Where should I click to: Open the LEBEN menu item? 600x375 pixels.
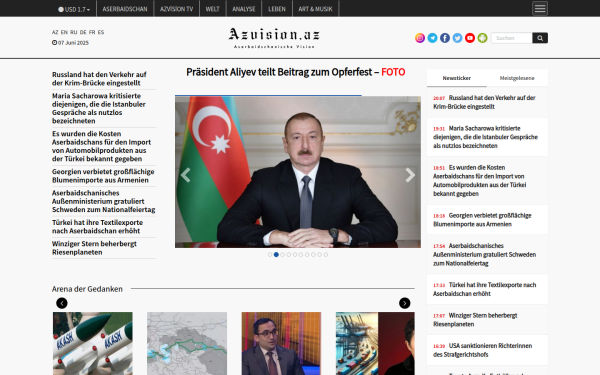[277, 9]
